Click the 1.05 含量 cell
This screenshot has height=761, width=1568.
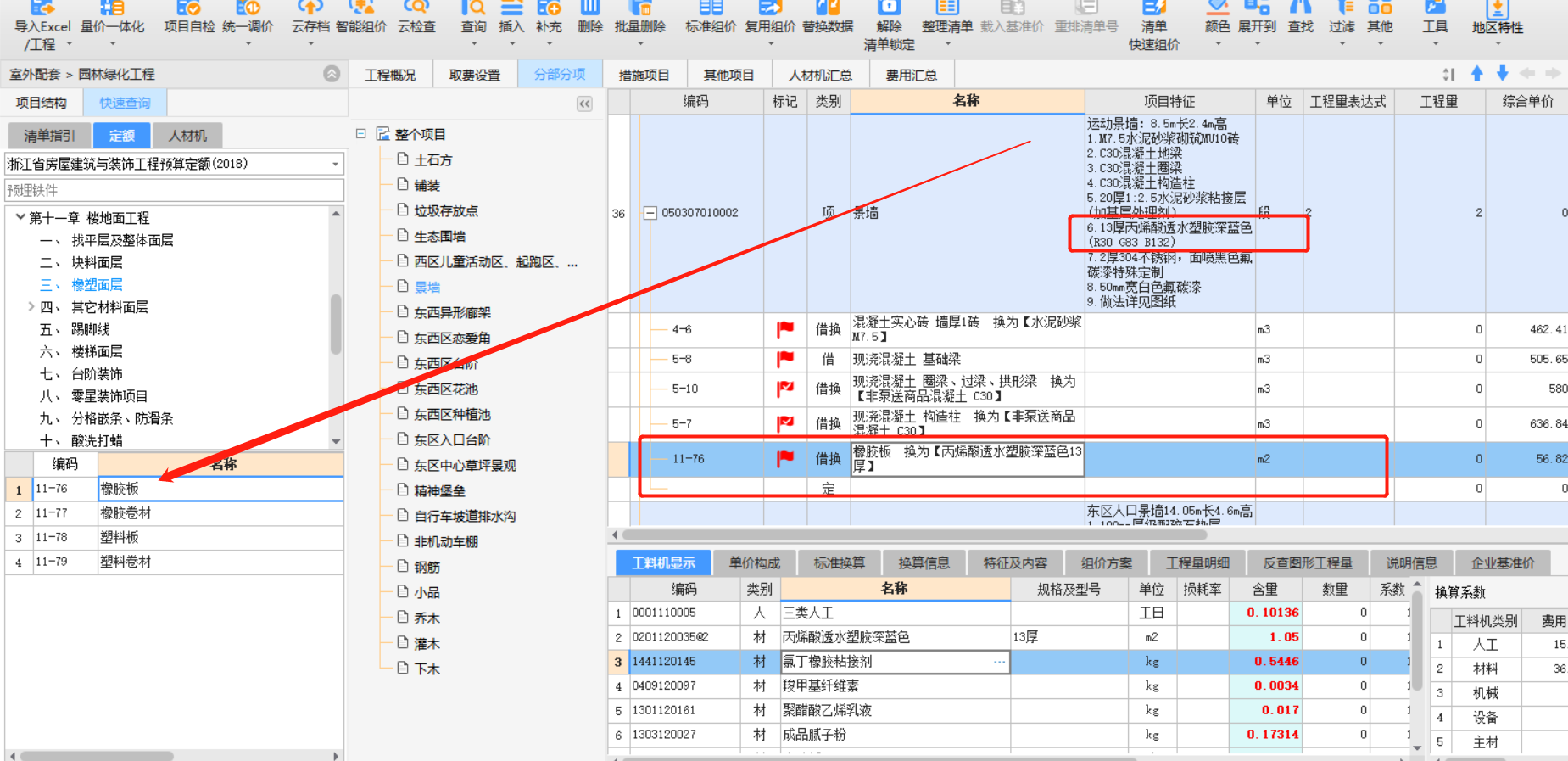tap(1265, 637)
